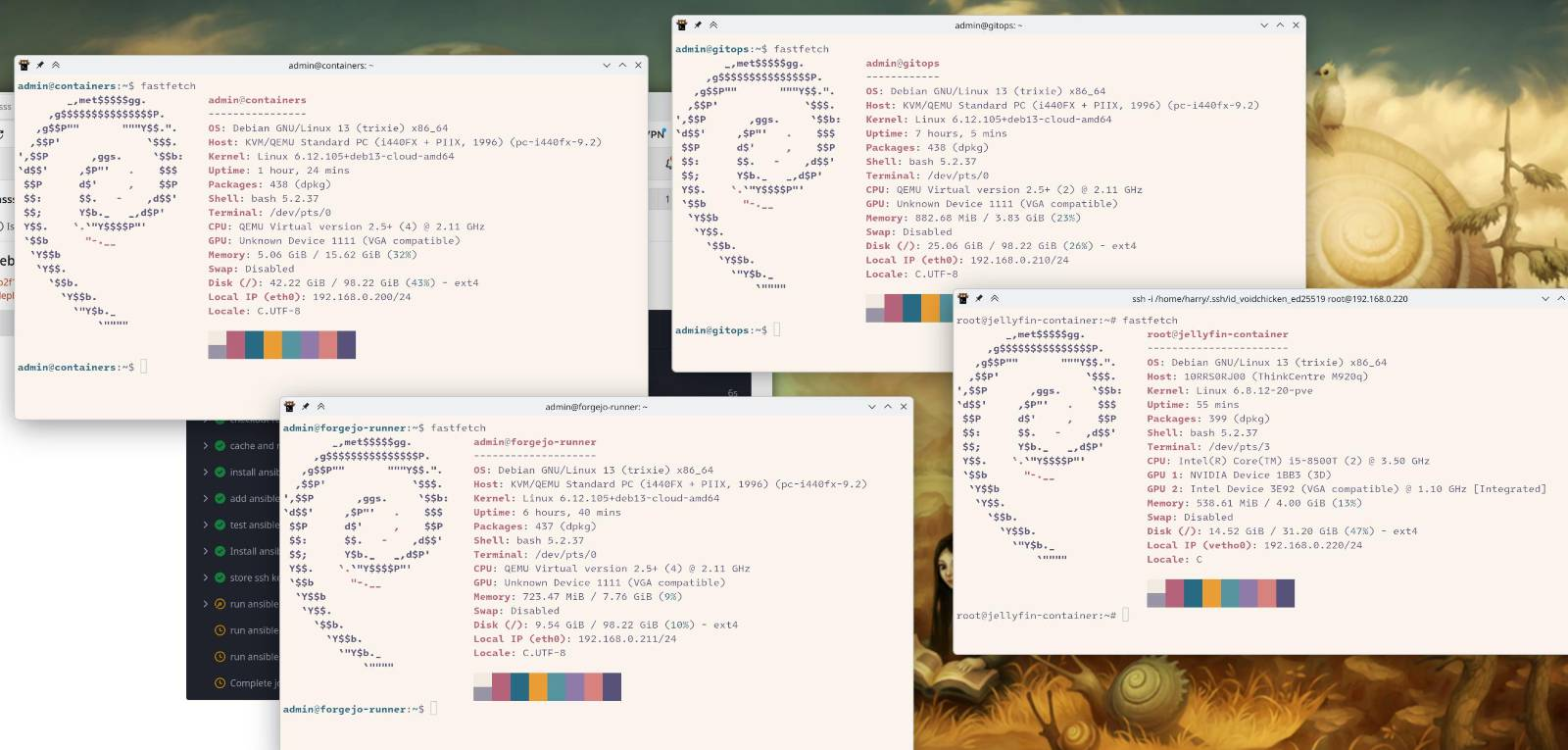
Task: Click the "NVIDIA Device 1BB3 (3D)" GPU line
Action: (1239, 475)
